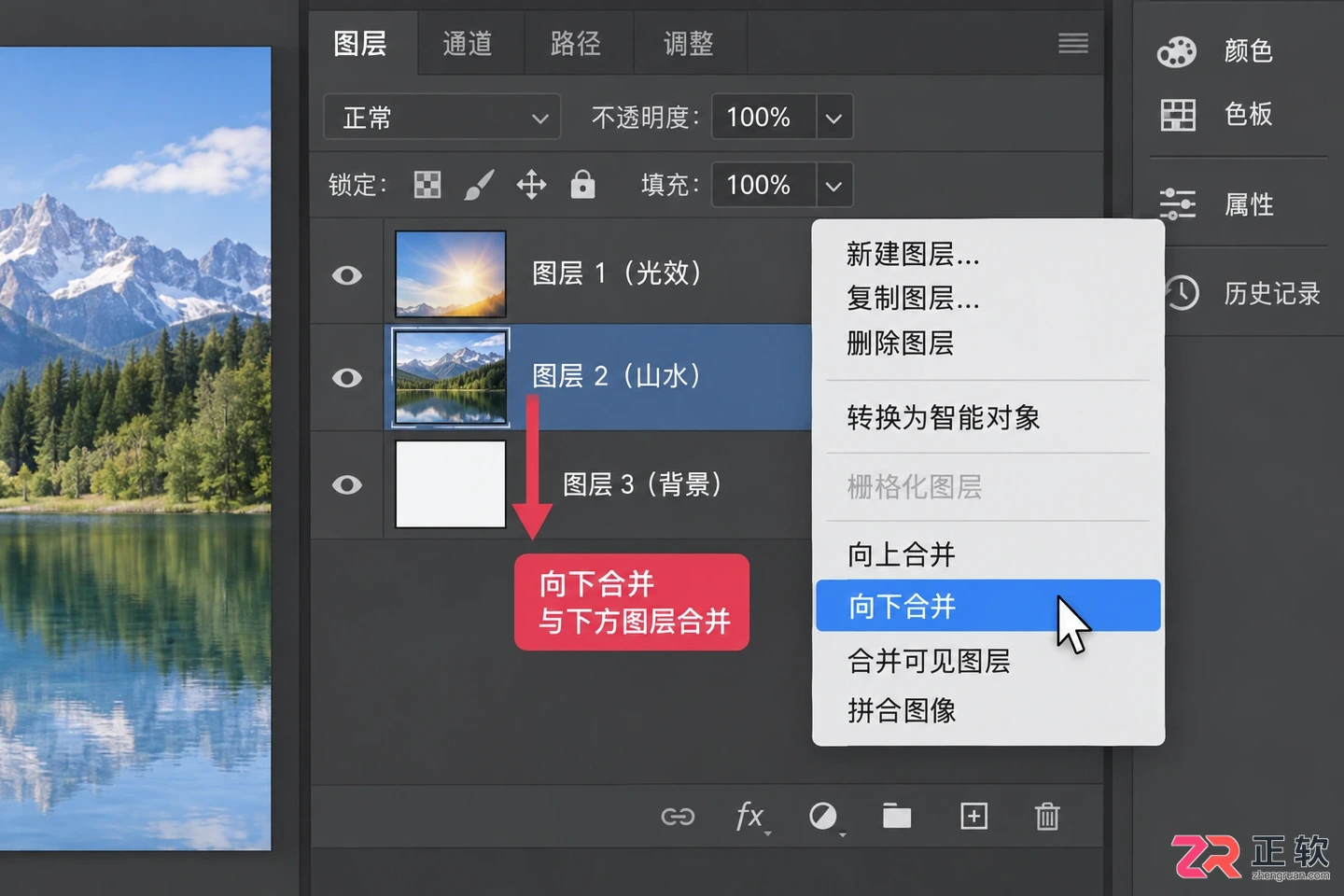1344x896 pixels.
Task: Select the 图层 3（背景） white thumbnail
Action: (451, 484)
